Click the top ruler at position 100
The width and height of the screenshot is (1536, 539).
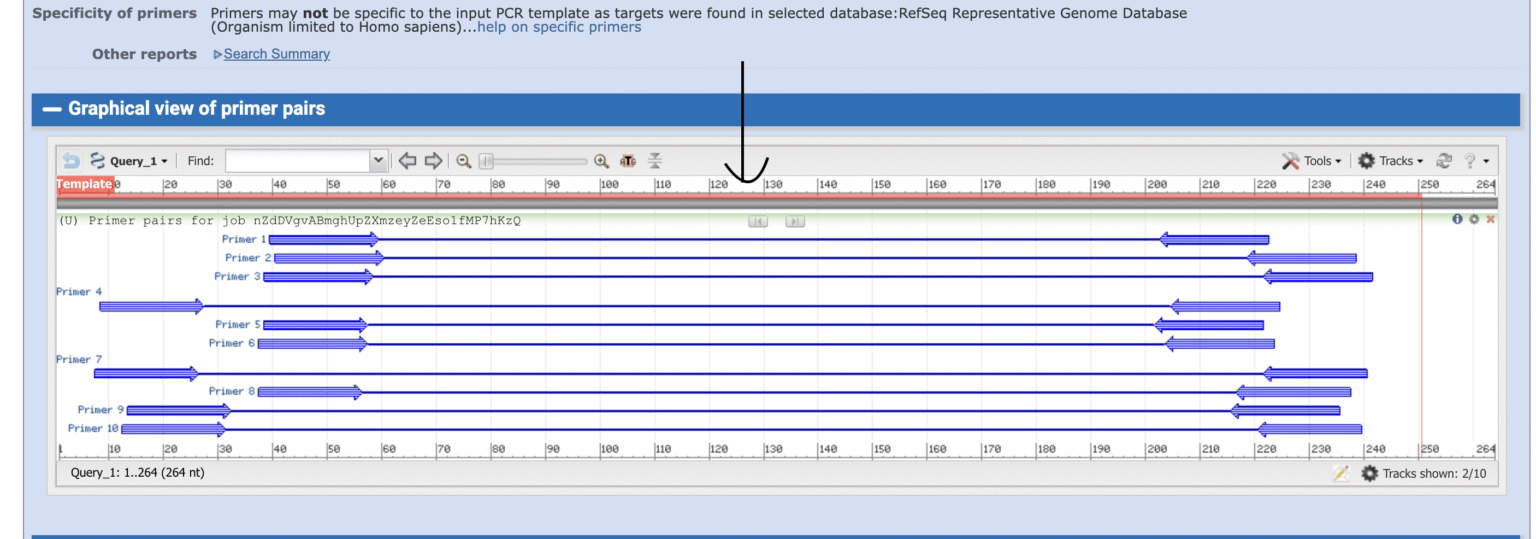point(609,185)
